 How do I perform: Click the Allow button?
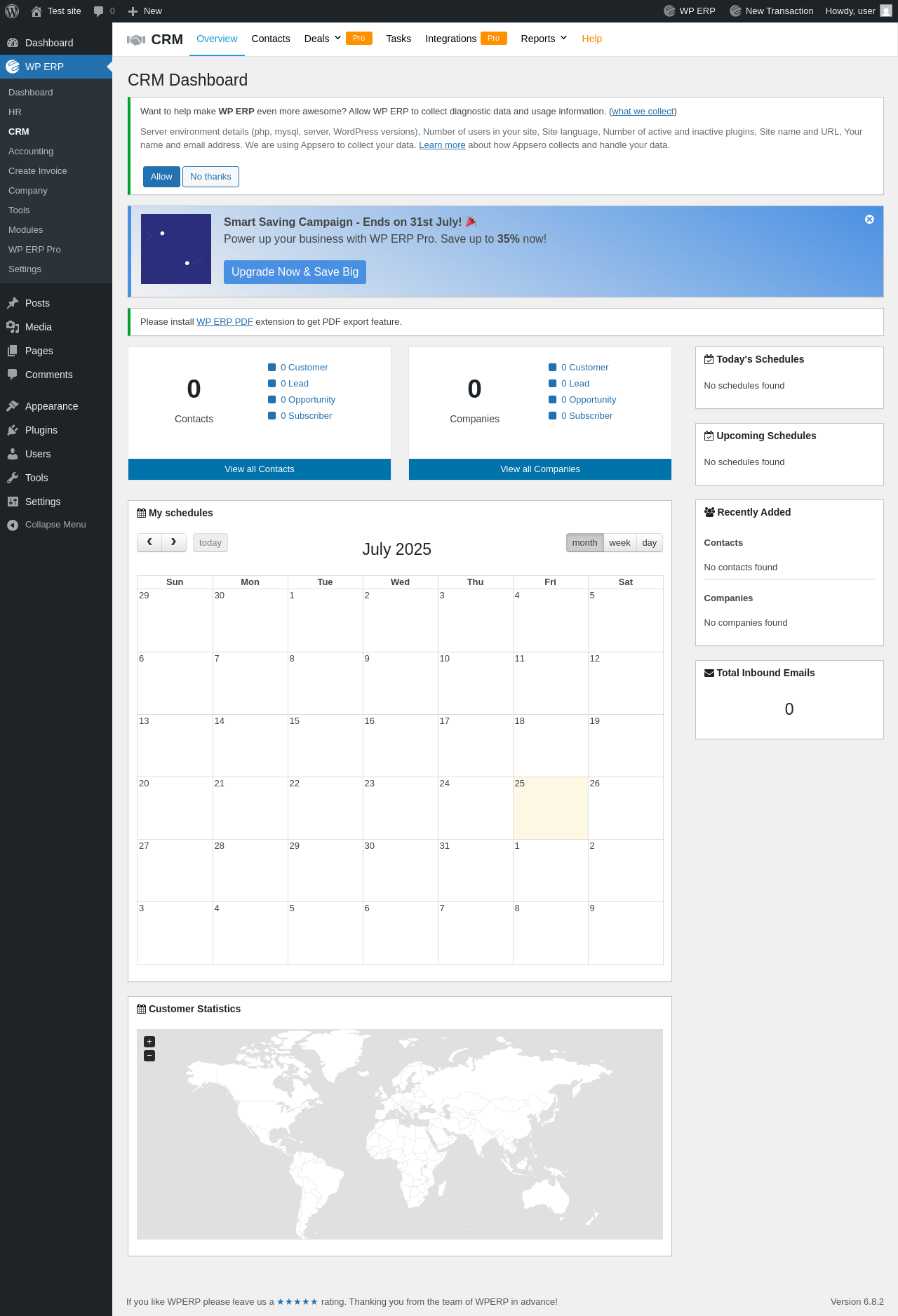click(161, 177)
